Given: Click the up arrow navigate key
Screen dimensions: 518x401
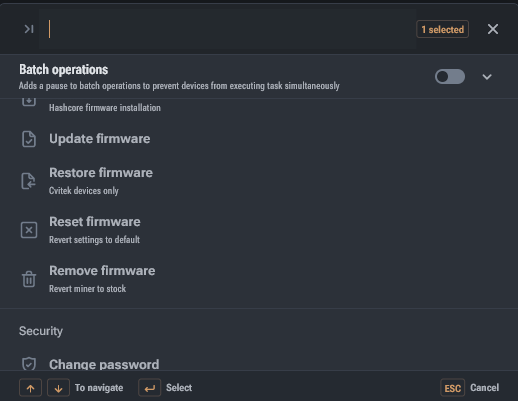Looking at the screenshot, I should click(30, 388).
